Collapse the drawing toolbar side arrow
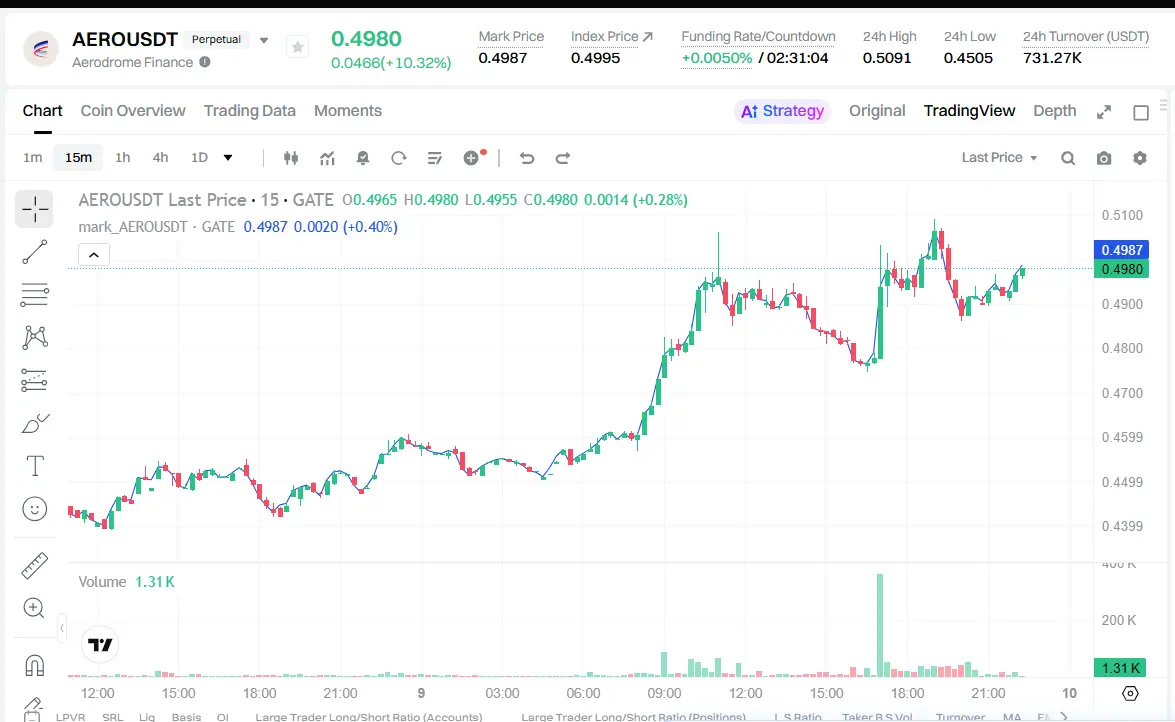 62,628
